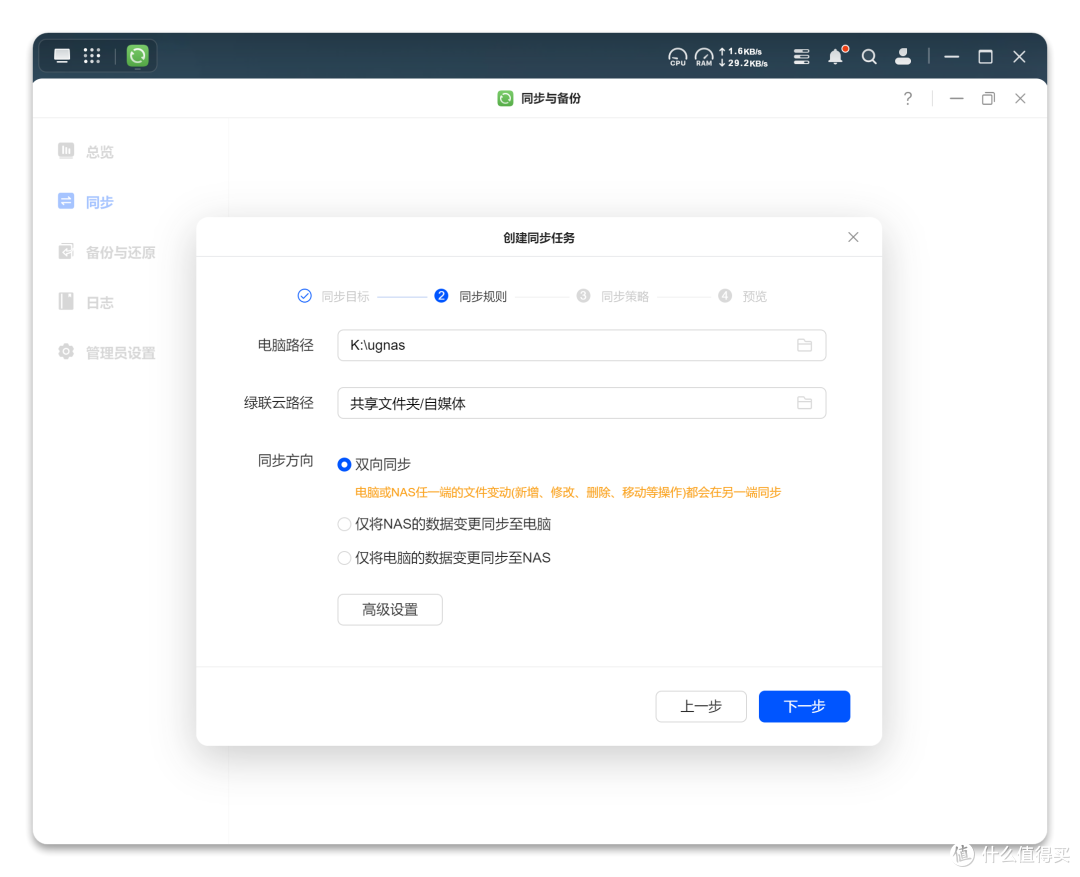The height and width of the screenshot is (877, 1080).
Task: Browse folder icon for 绿联云路径
Action: tap(804, 403)
